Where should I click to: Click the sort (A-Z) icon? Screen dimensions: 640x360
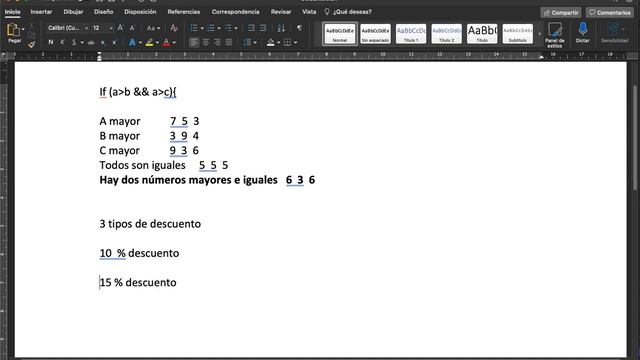point(281,28)
